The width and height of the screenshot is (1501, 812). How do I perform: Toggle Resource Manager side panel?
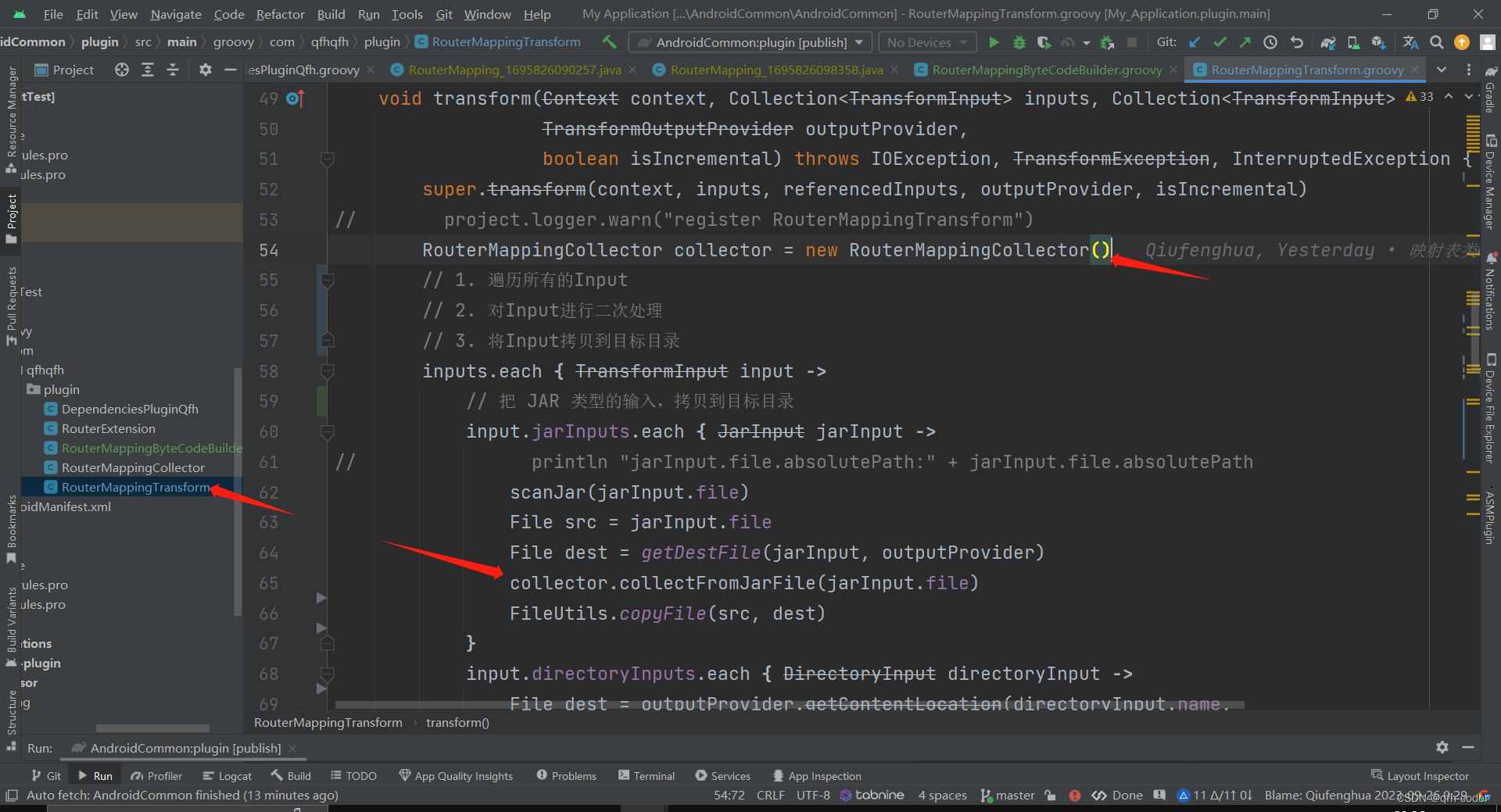11,119
